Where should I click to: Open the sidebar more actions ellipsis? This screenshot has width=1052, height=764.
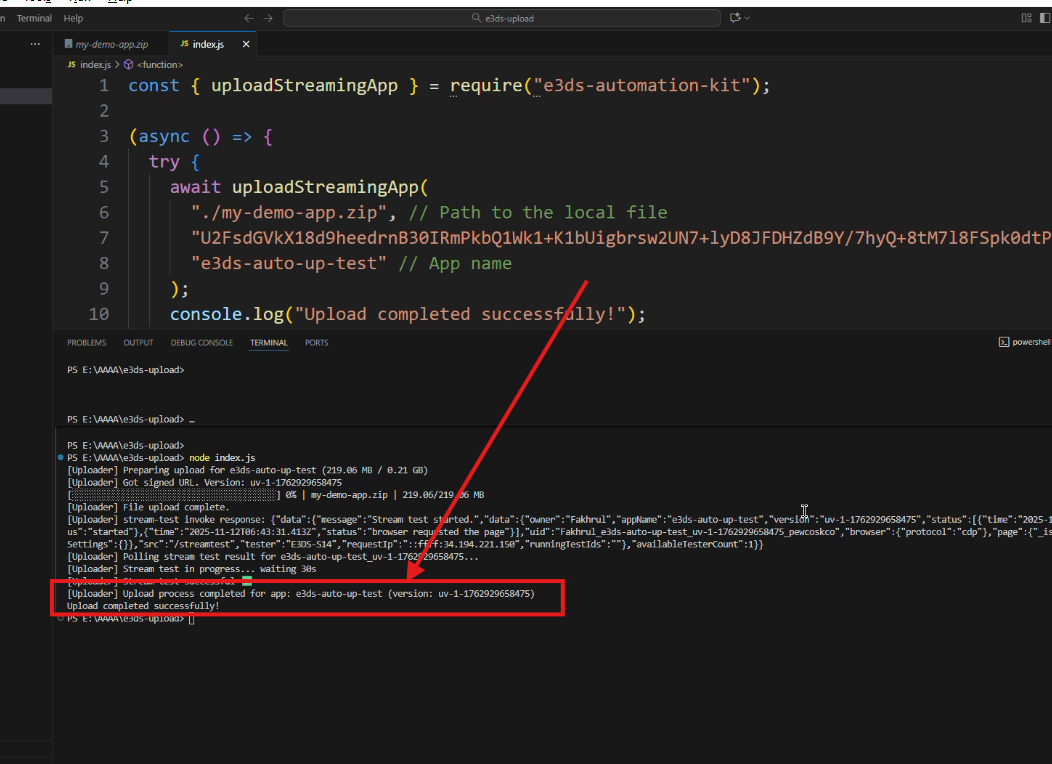click(36, 45)
